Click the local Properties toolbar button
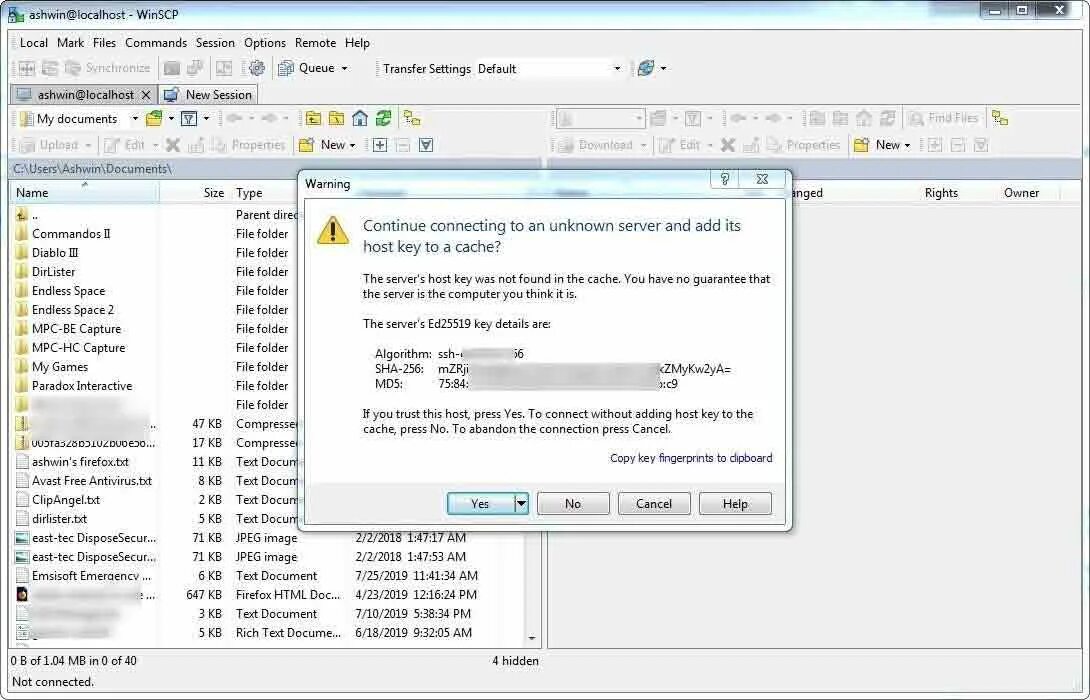Viewport: 1090px width, 700px height. click(x=249, y=145)
